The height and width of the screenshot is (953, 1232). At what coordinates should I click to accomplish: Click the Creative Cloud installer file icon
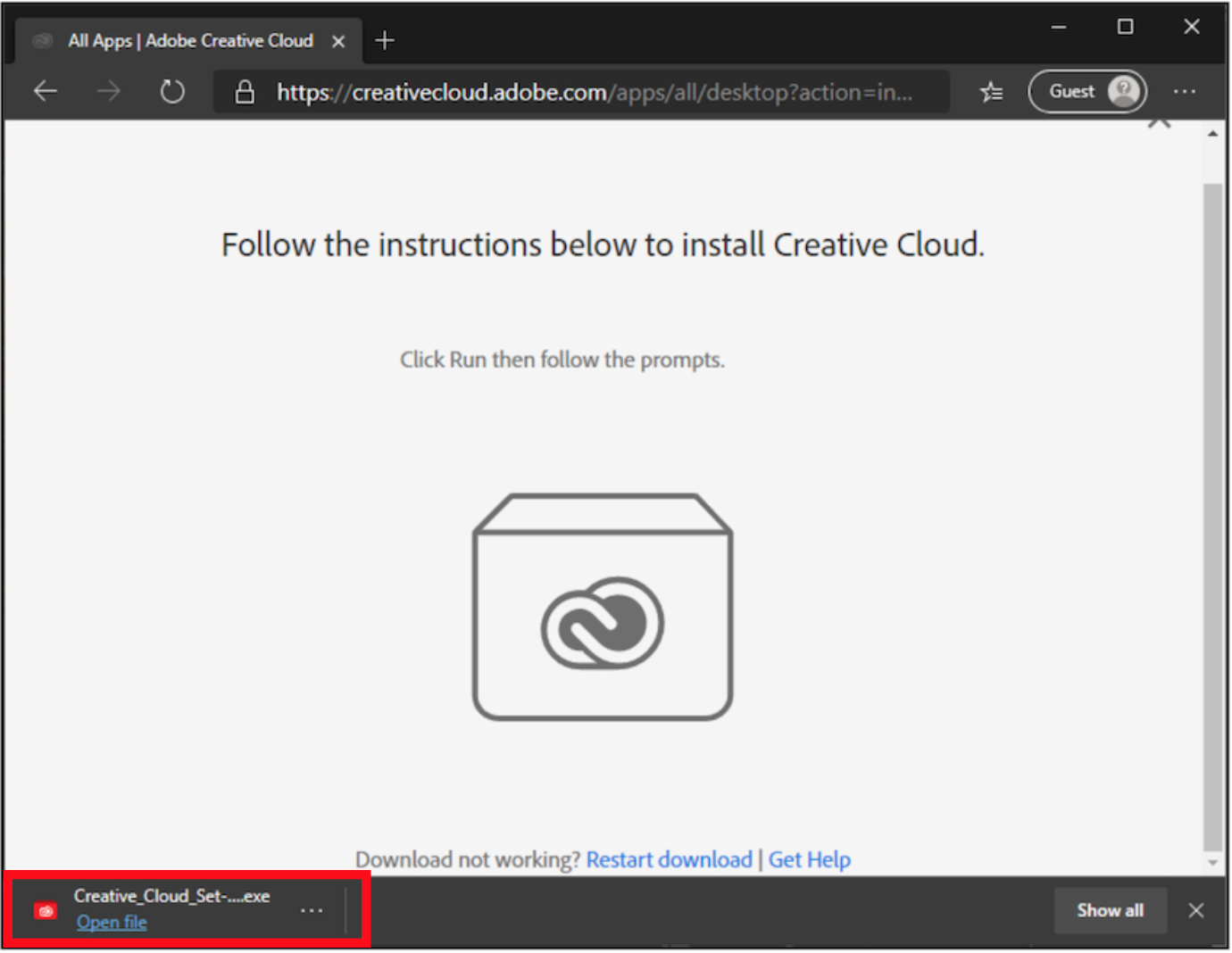click(46, 910)
